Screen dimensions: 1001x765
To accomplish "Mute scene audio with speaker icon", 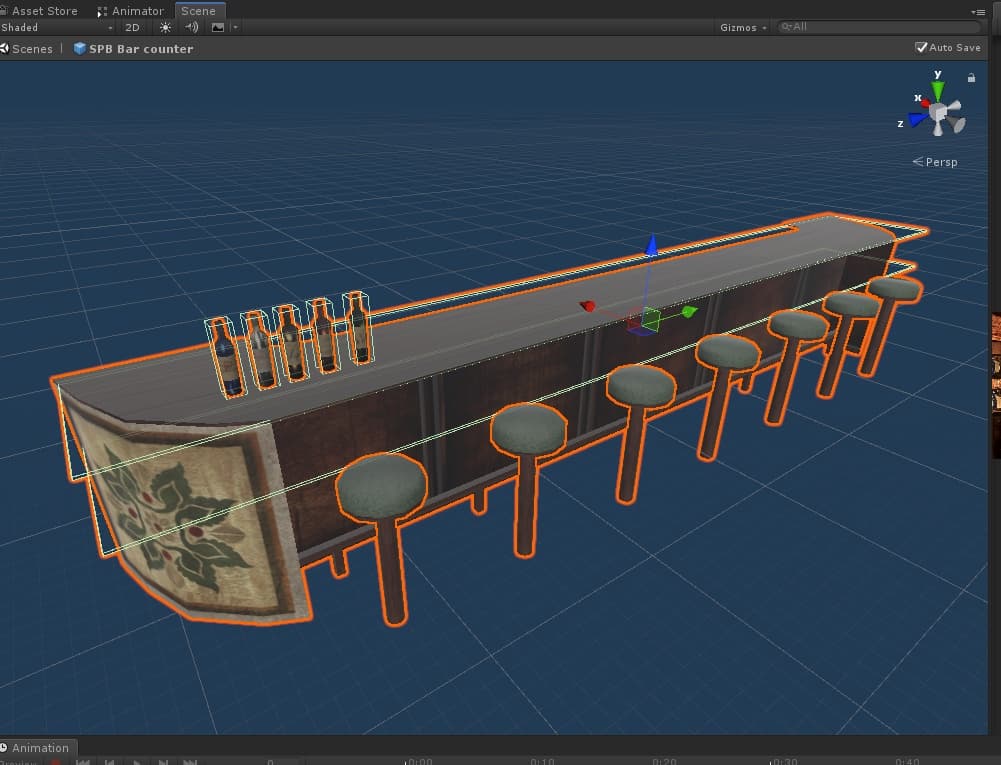I will click(x=192, y=28).
